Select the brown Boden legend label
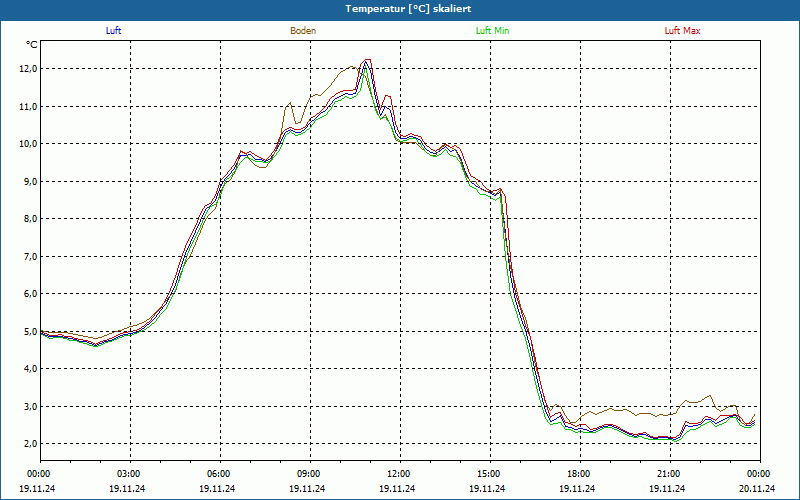 pos(303,31)
